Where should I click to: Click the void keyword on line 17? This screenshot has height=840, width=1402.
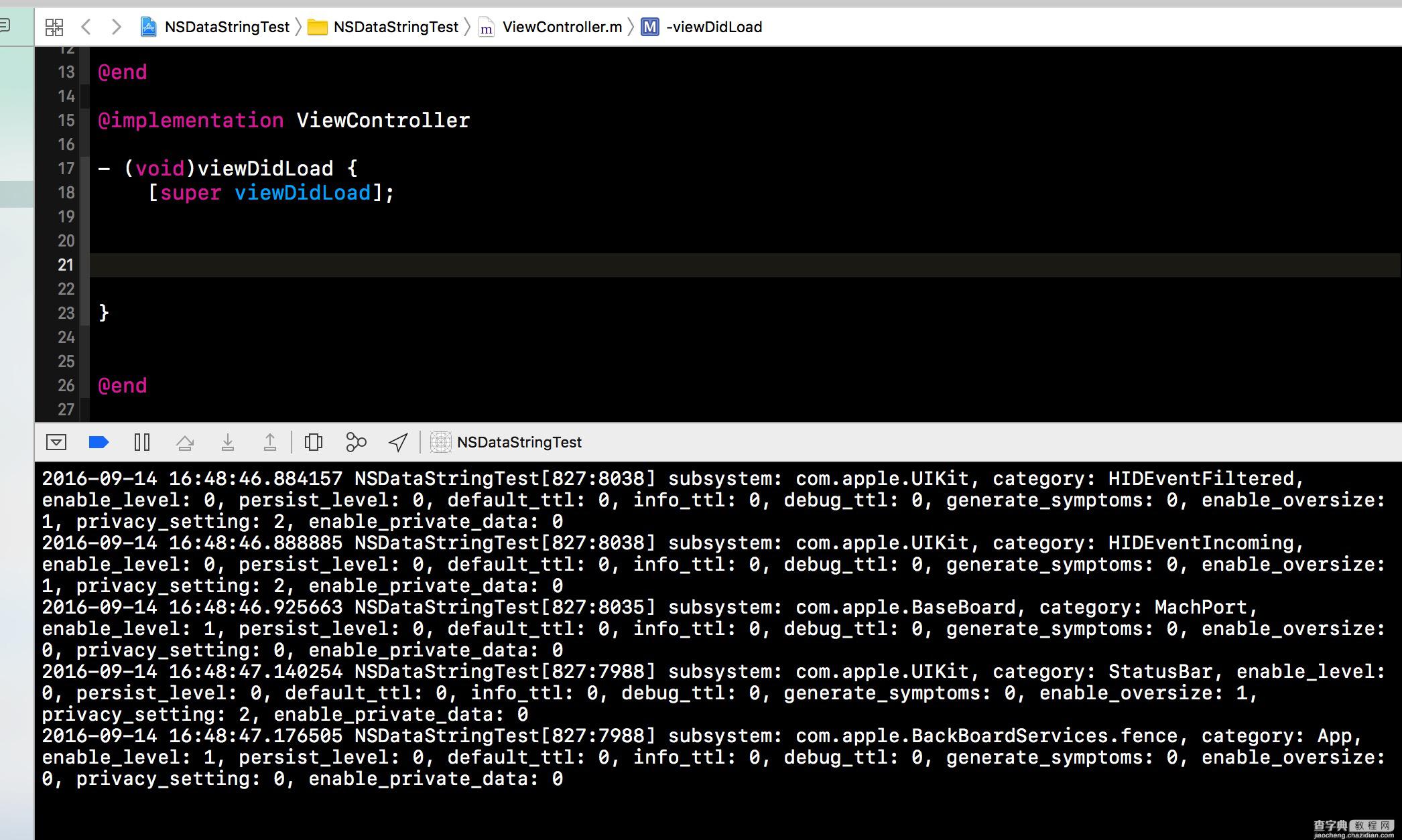point(160,169)
